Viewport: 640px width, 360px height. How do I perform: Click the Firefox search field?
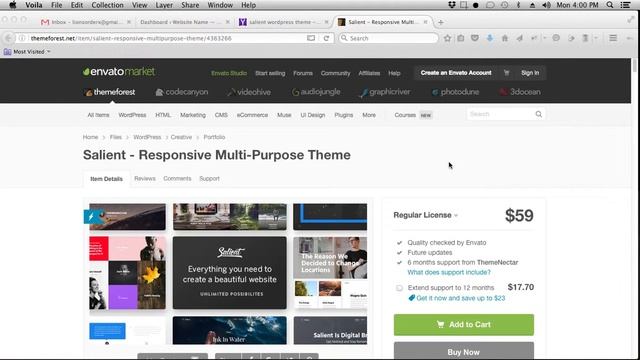point(389,38)
